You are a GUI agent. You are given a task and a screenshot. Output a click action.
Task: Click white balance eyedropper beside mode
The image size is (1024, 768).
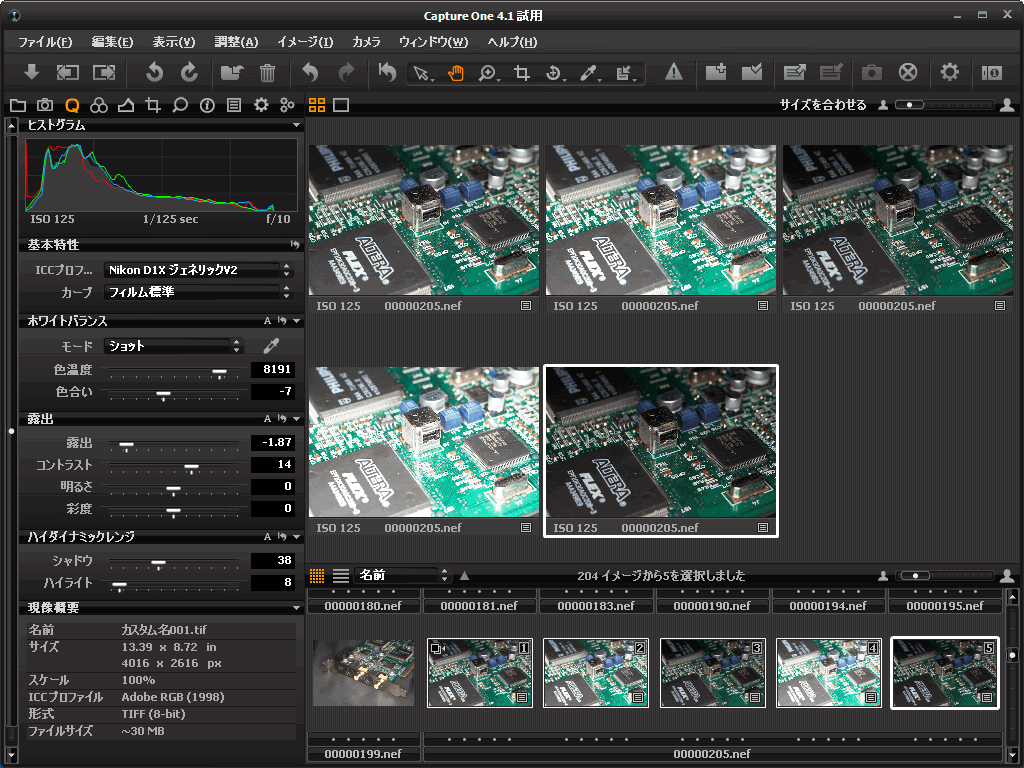(271, 345)
